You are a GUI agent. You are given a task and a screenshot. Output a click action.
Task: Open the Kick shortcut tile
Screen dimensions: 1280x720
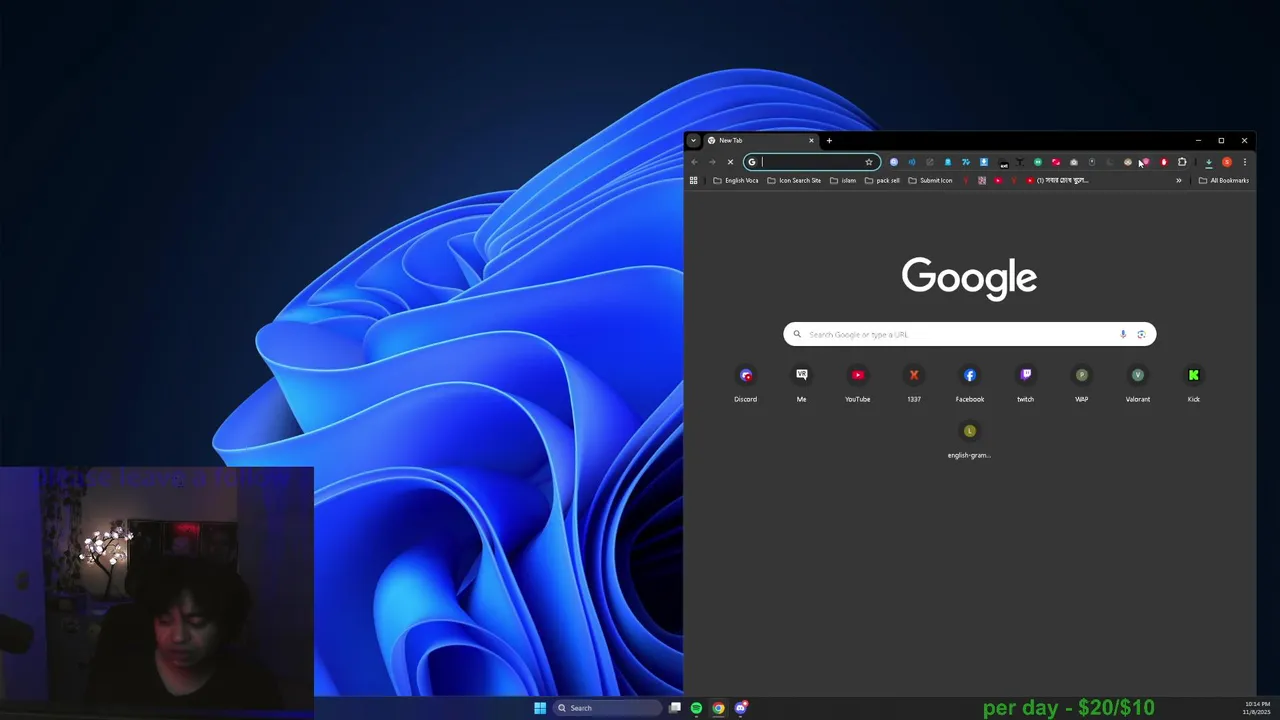(1193, 384)
